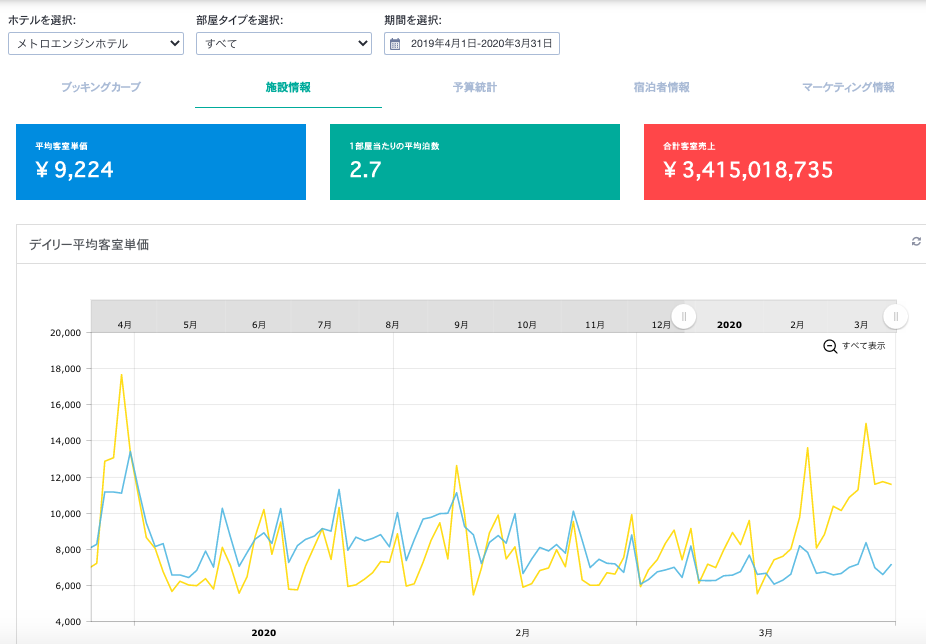Click 9月 on the range selector
This screenshot has width=926, height=644.
coord(461,325)
